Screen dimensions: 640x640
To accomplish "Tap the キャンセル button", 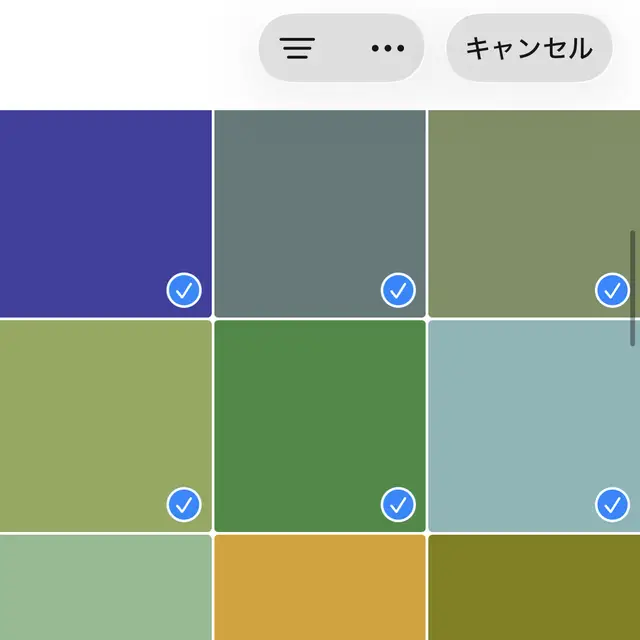I will point(529,48).
